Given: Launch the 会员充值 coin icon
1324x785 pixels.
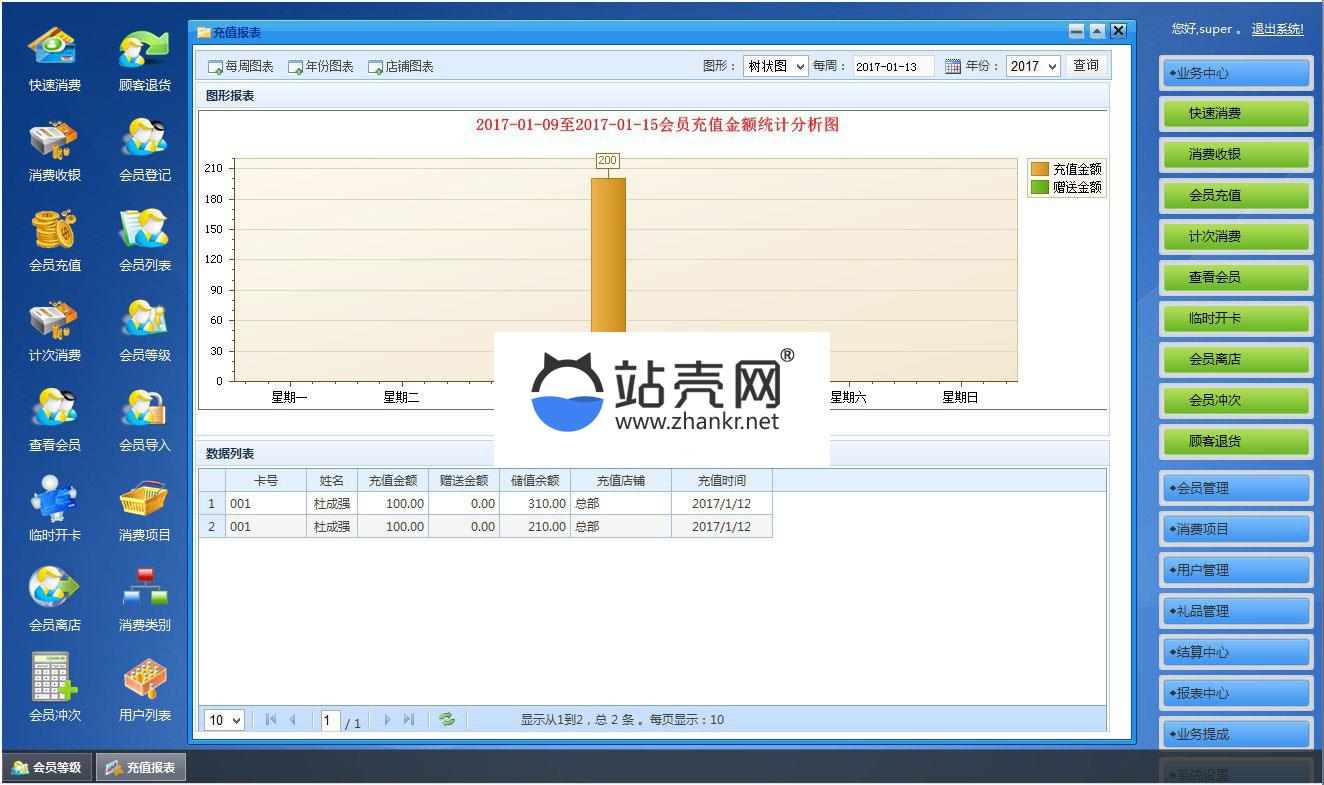Looking at the screenshot, I should point(54,232).
